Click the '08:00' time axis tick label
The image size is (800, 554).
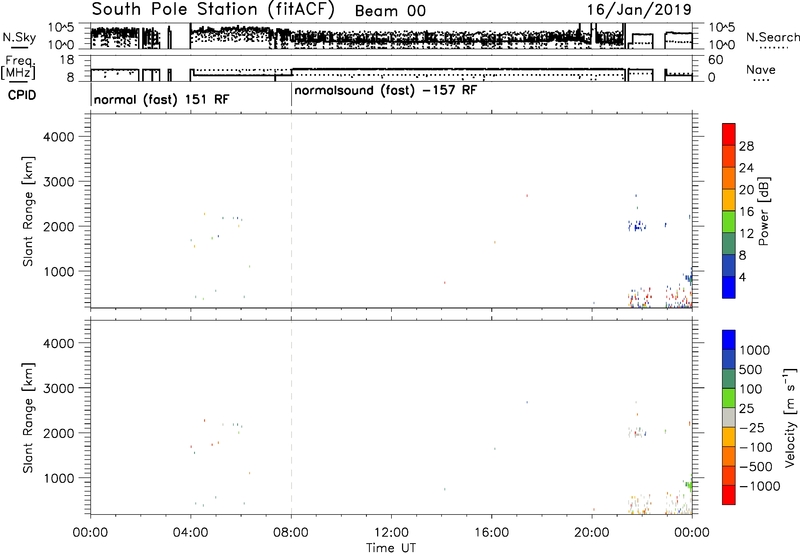pos(291,533)
